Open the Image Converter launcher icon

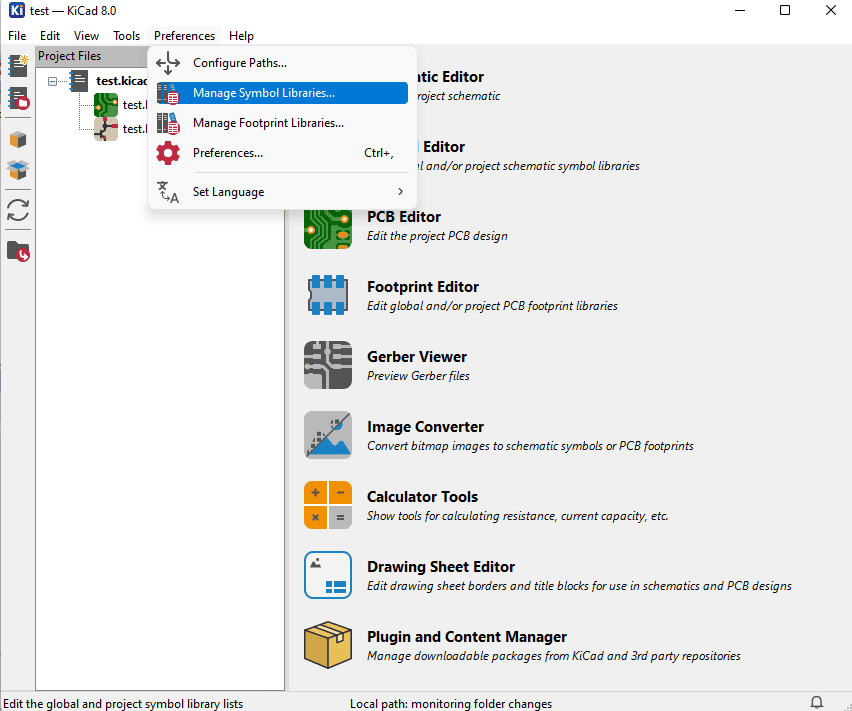(328, 435)
